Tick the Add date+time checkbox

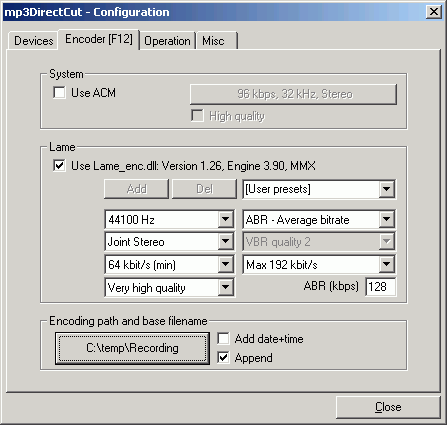coord(223,339)
